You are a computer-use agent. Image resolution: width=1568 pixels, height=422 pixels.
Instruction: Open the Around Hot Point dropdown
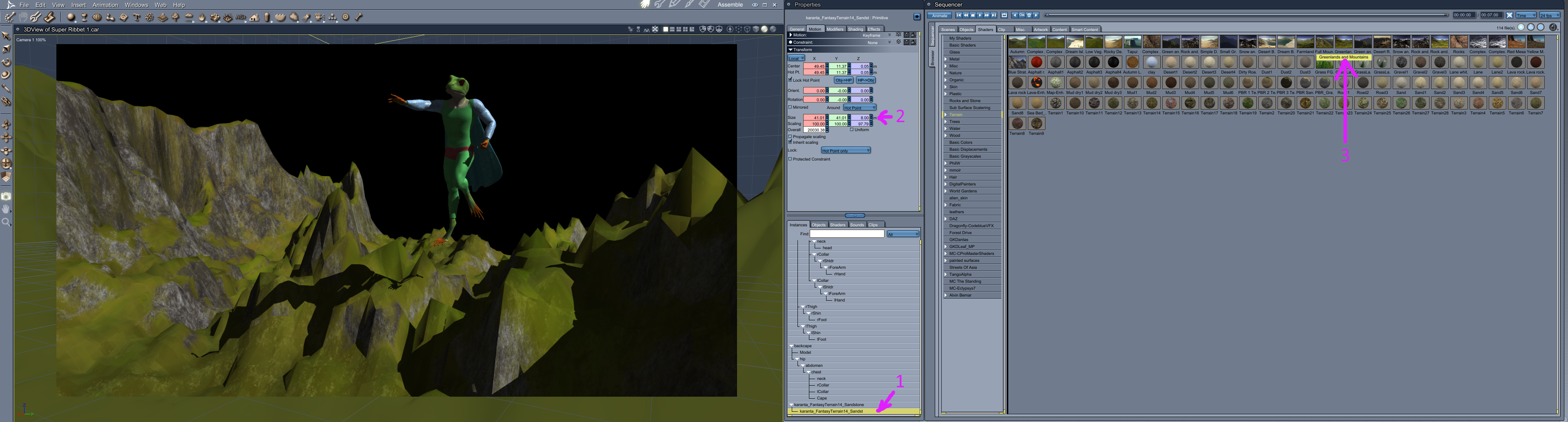(x=860, y=108)
